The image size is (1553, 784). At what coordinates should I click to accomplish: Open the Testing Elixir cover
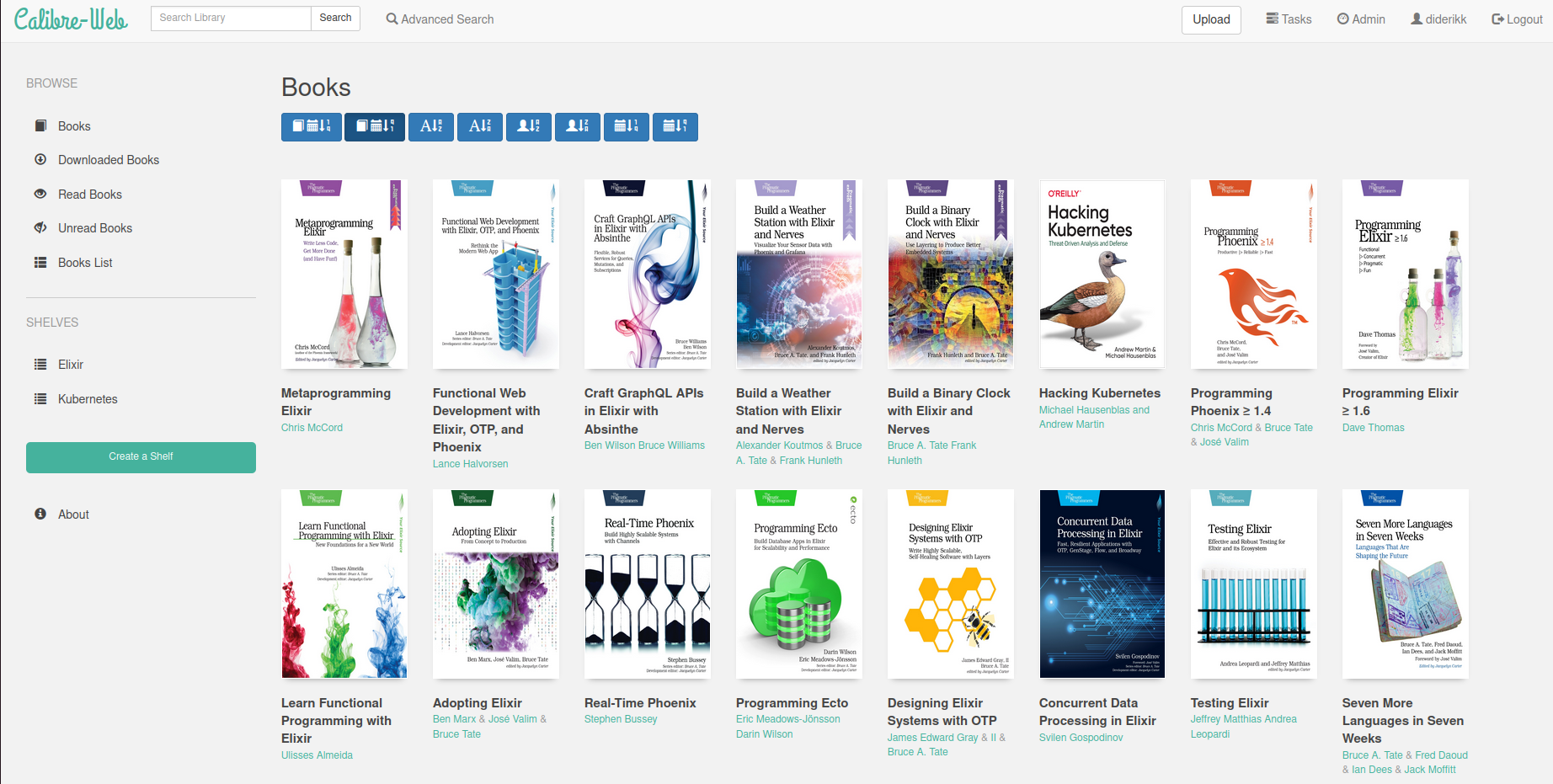1254,584
